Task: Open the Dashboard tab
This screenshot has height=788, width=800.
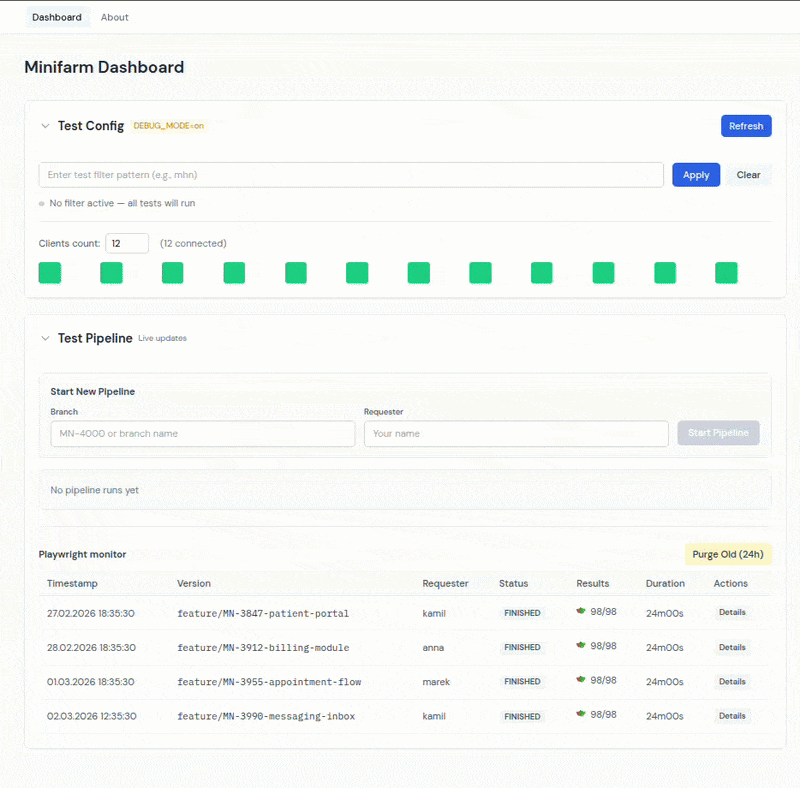Action: point(57,17)
